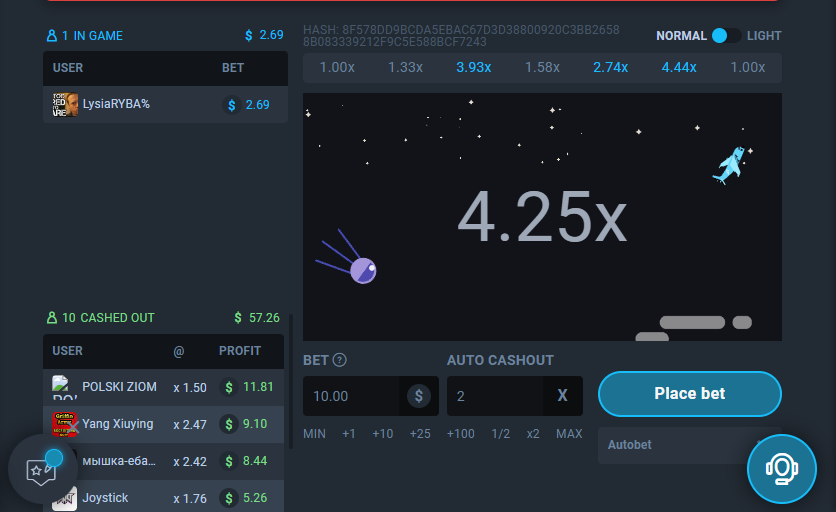Click Yang Xiuying's avatar image
Screen dimensions: 836x512
pyautogui.click(x=65, y=424)
